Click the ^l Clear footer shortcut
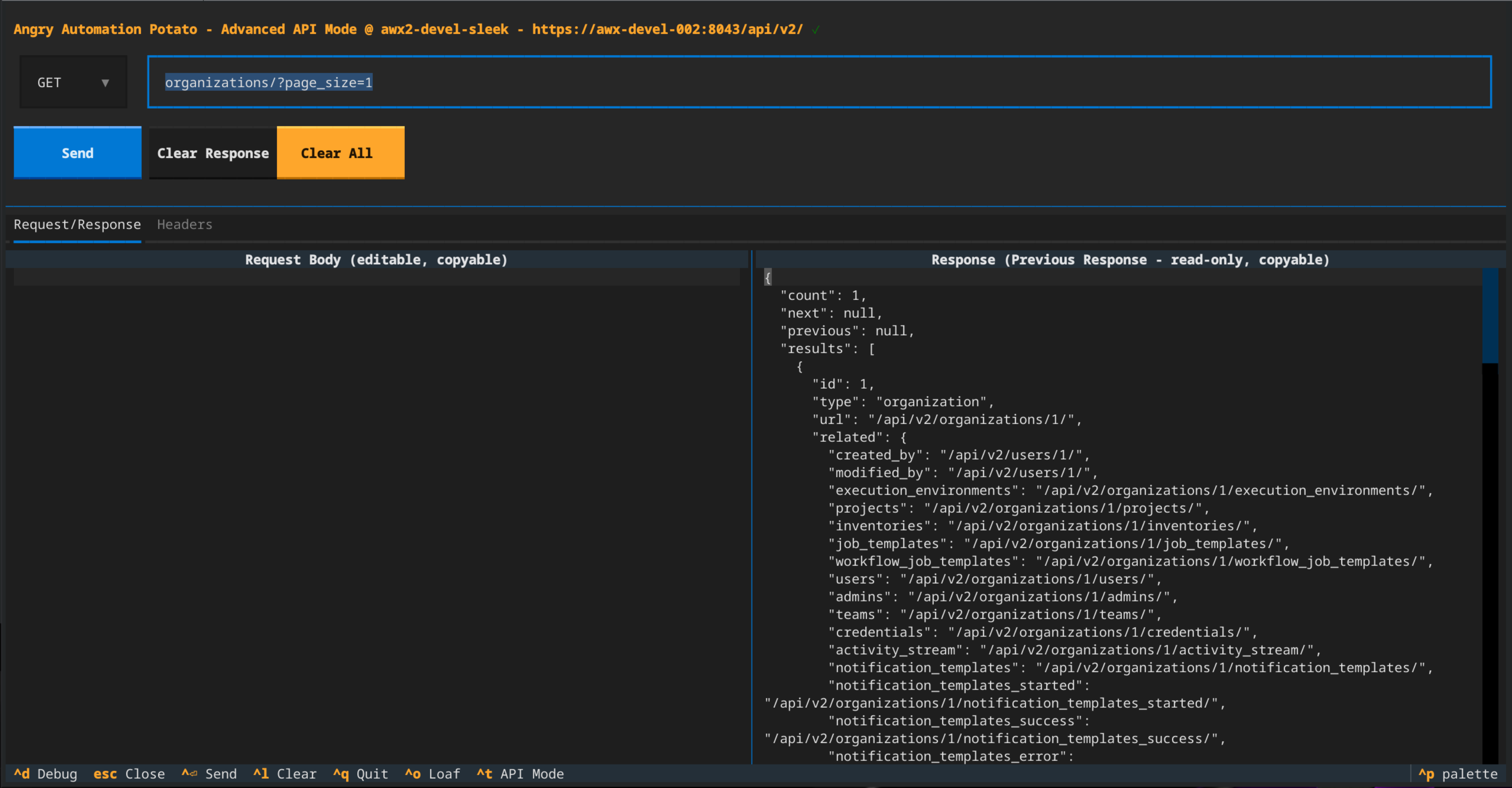 tap(285, 774)
